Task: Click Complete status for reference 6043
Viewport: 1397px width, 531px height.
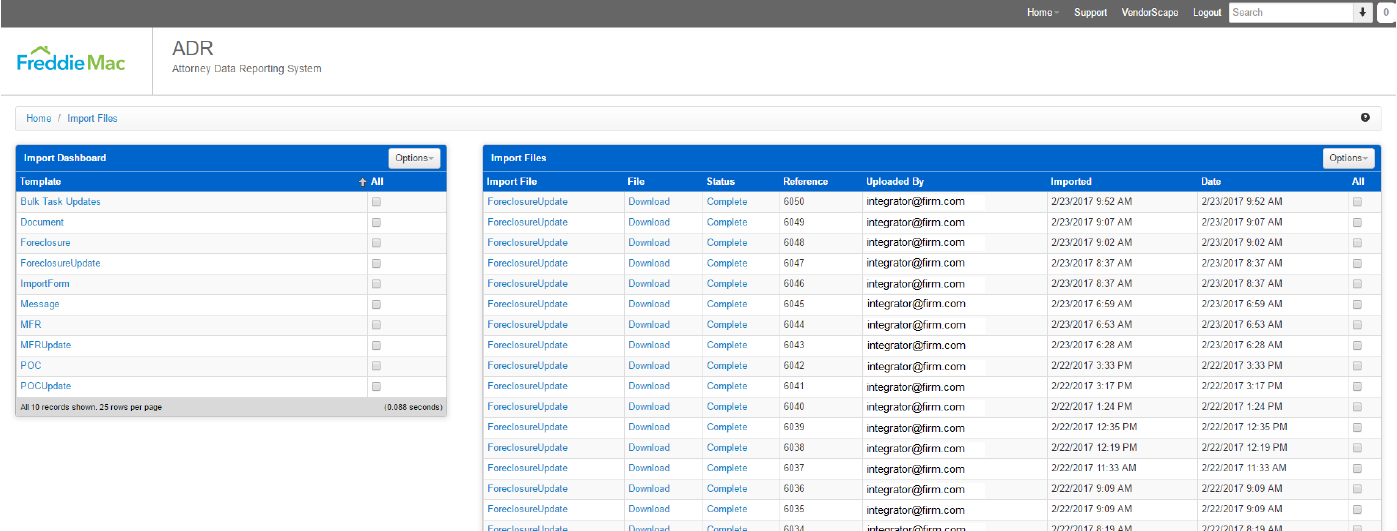Action: click(727, 345)
